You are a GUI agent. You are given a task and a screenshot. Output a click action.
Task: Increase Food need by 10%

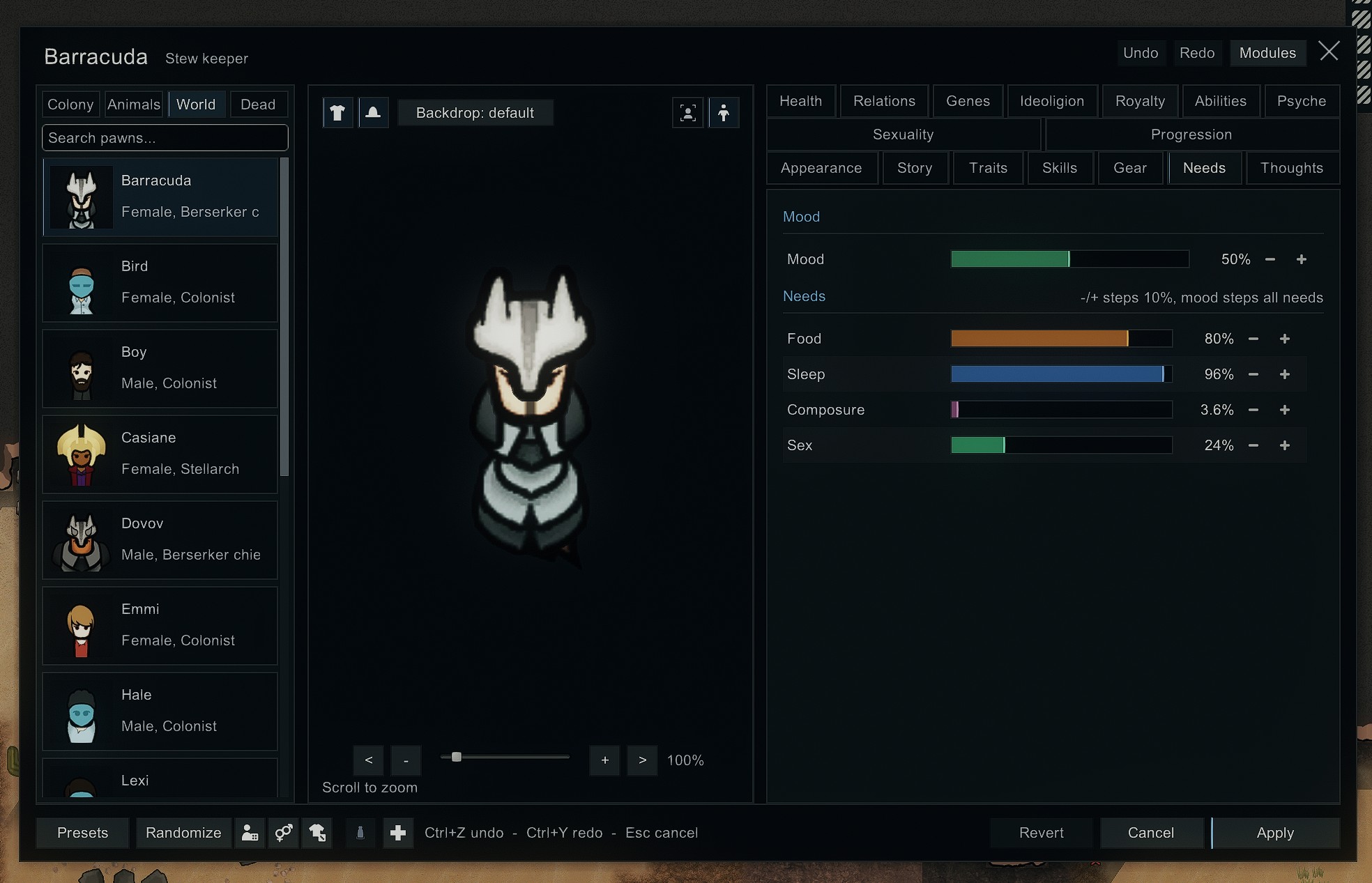click(1285, 339)
